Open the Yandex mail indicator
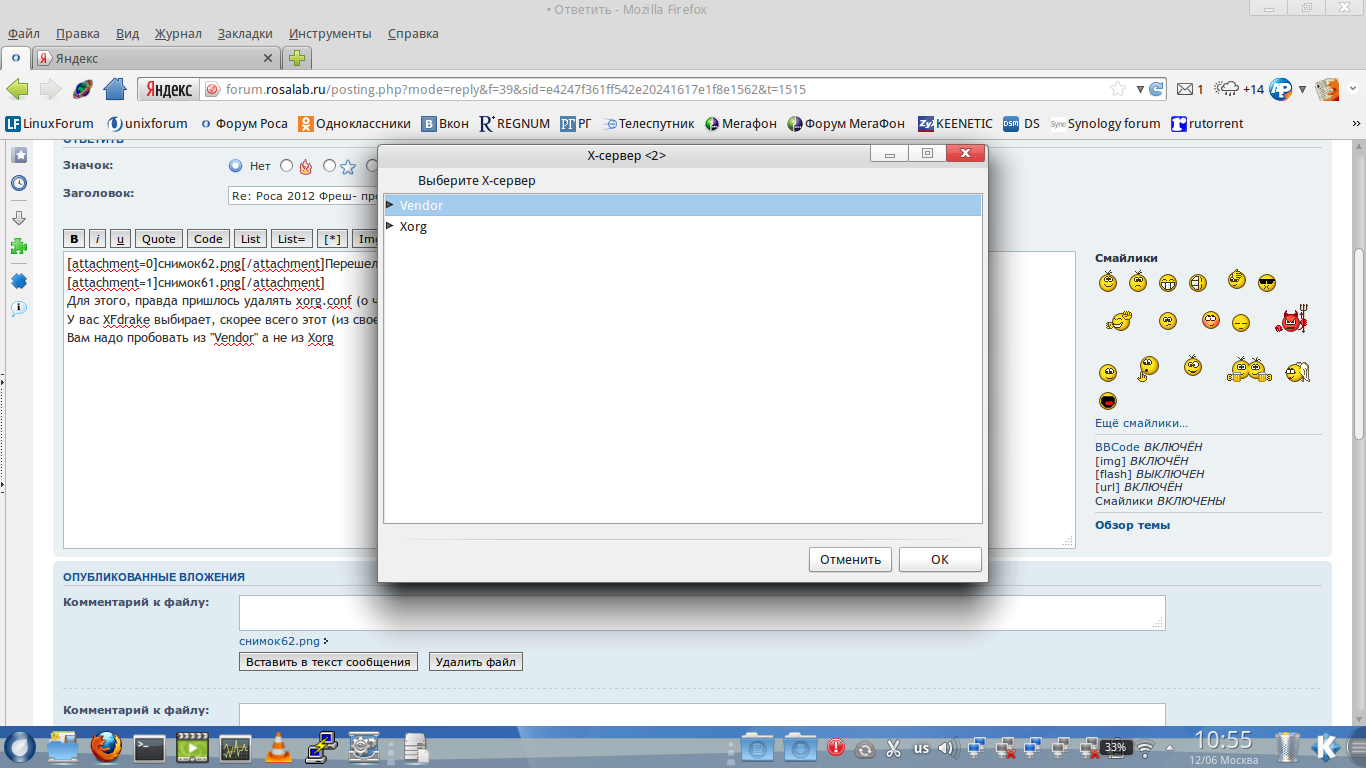 pyautogui.click(x=1189, y=89)
